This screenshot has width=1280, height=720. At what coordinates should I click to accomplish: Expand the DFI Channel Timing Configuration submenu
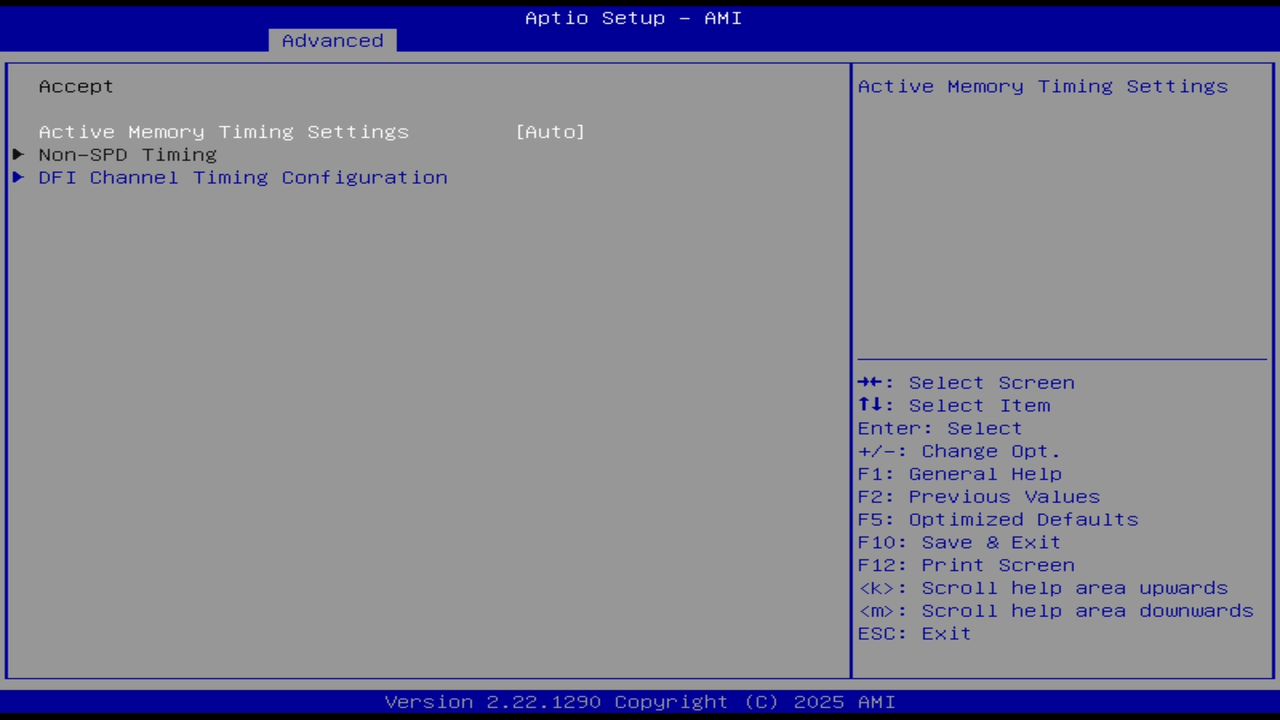[x=243, y=177]
